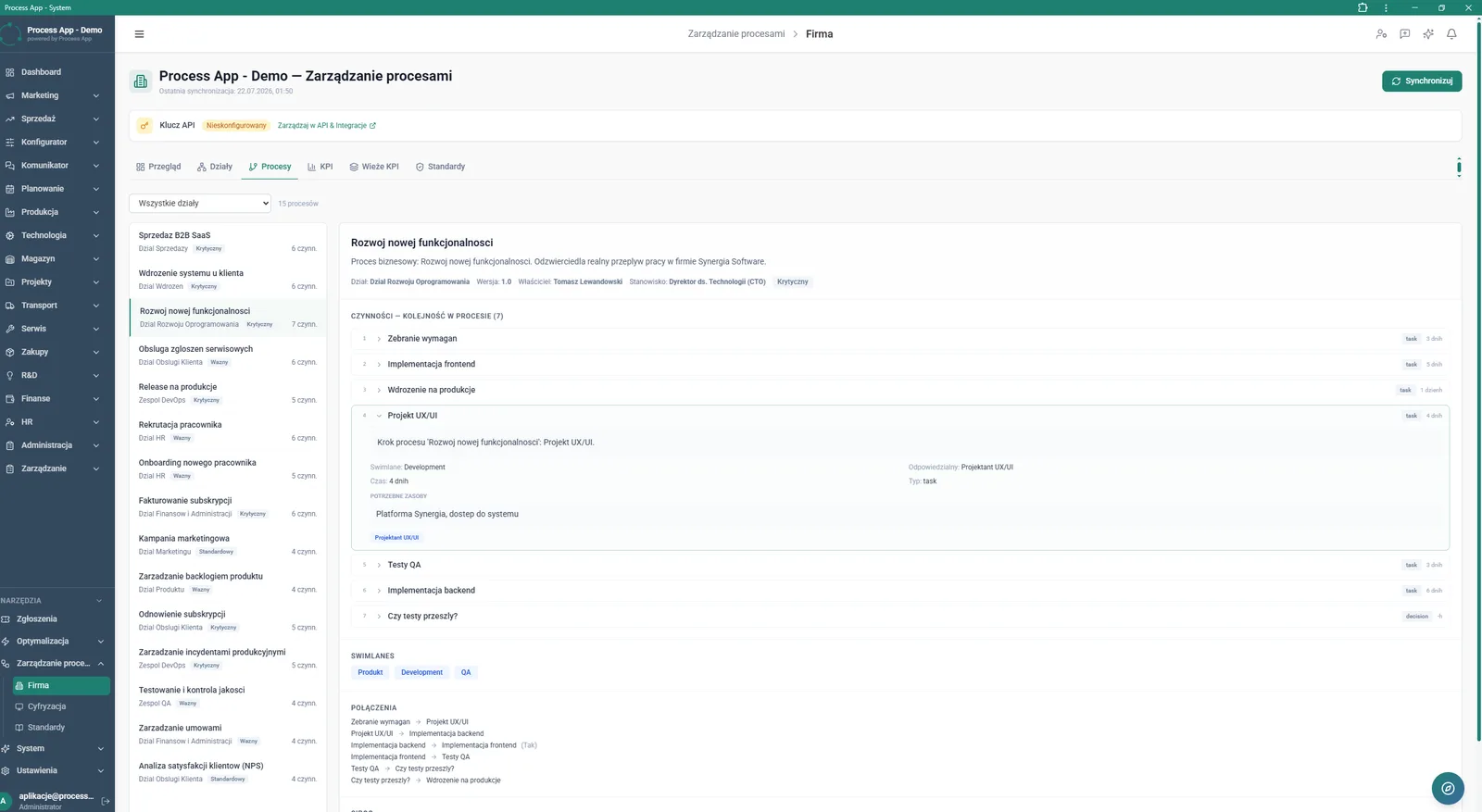1482x812 pixels.
Task: Select Sprzedaż B2B SaaS process
Action: pyautogui.click(x=228, y=242)
